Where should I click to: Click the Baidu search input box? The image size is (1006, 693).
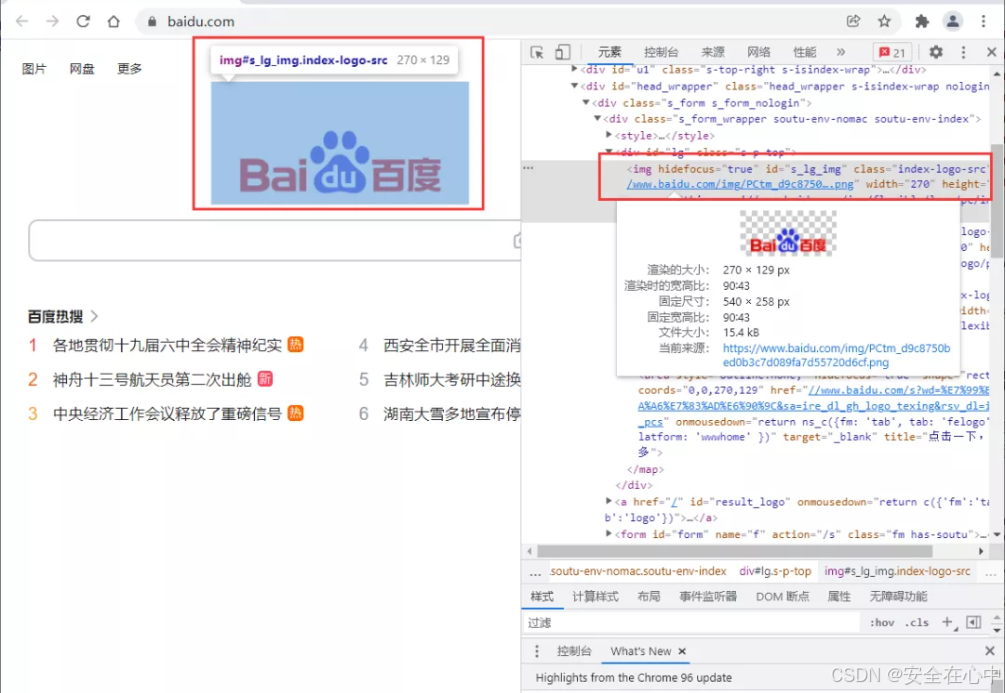274,241
